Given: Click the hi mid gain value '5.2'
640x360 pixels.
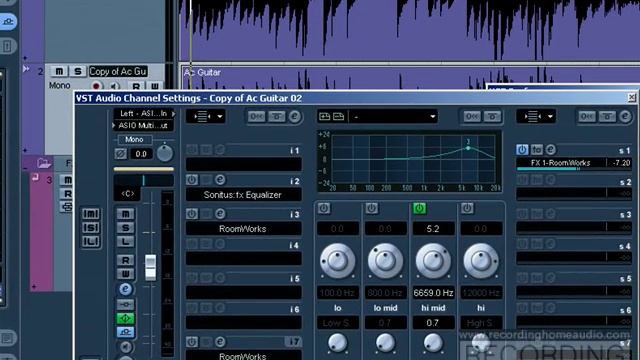Looking at the screenshot, I should pyautogui.click(x=433, y=229).
